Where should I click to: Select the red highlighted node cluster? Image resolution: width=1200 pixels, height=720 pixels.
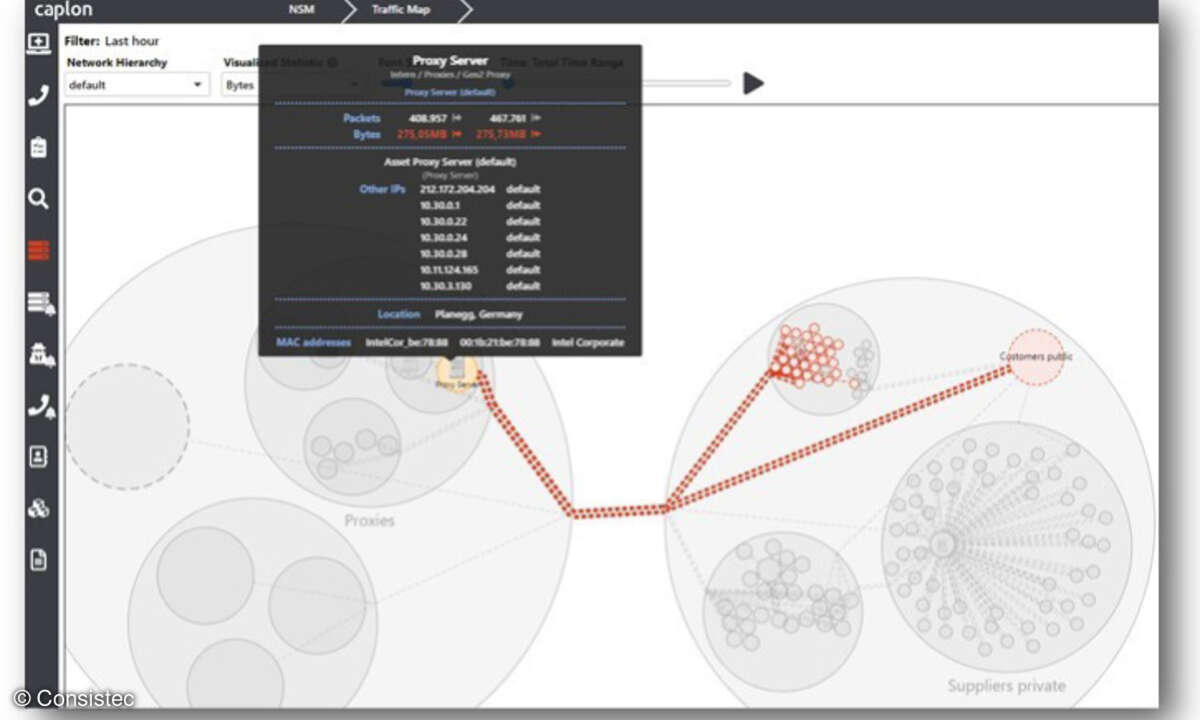point(810,355)
